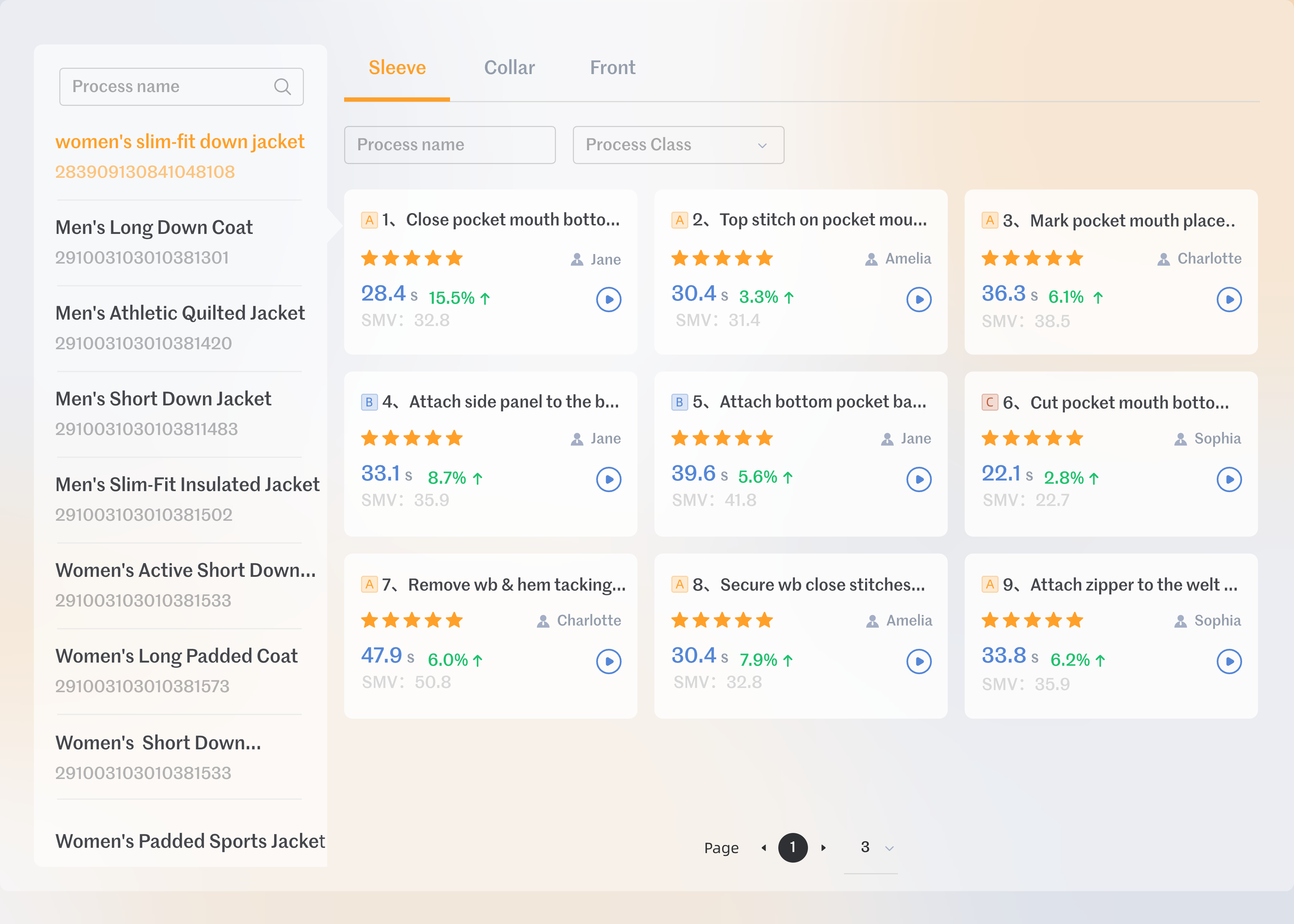The image size is (1294, 924).
Task: Play video for Close pocket mouth bottom process
Action: tap(609, 299)
